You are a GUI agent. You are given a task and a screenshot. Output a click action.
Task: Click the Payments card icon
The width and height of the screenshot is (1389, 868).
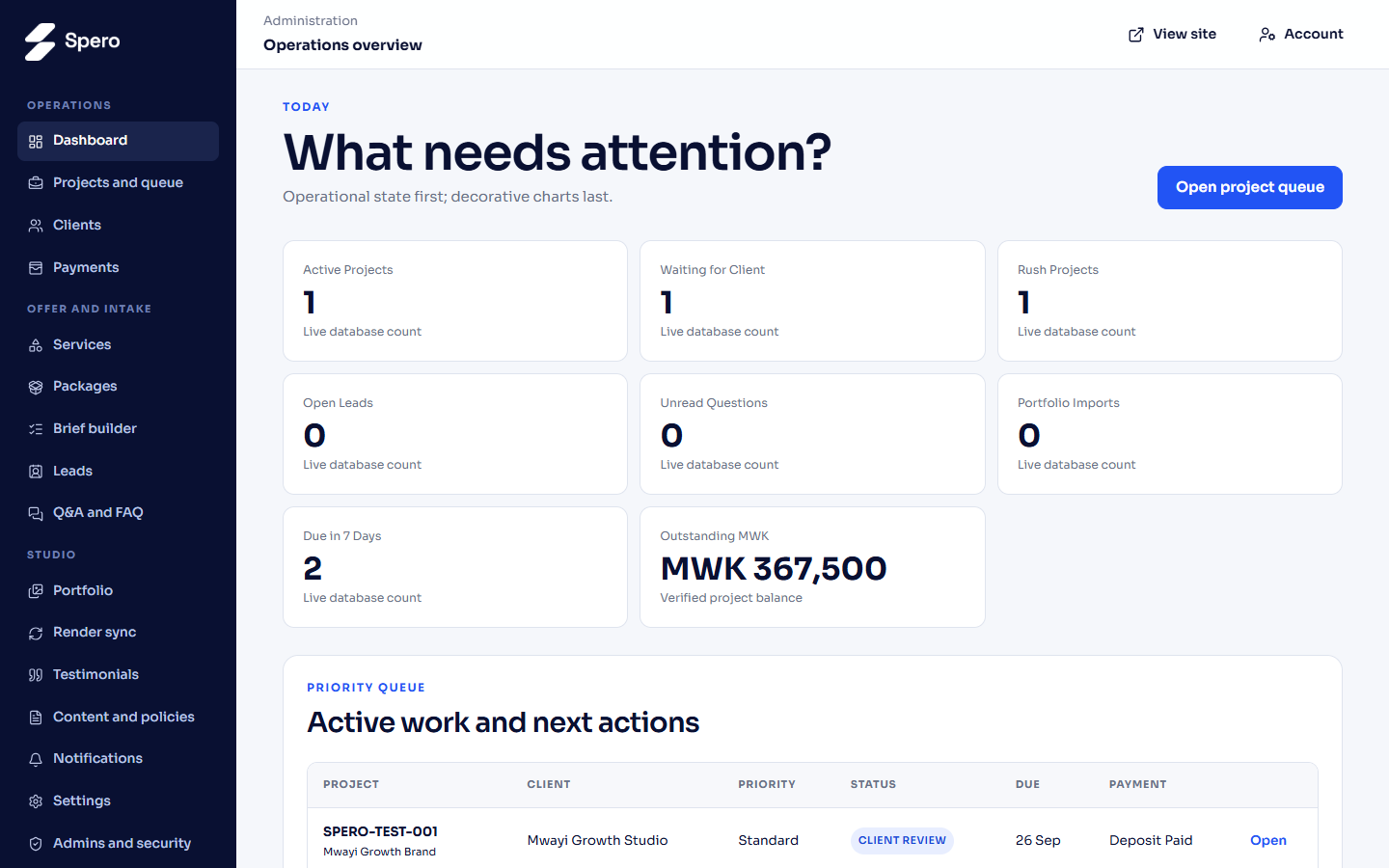point(36,268)
